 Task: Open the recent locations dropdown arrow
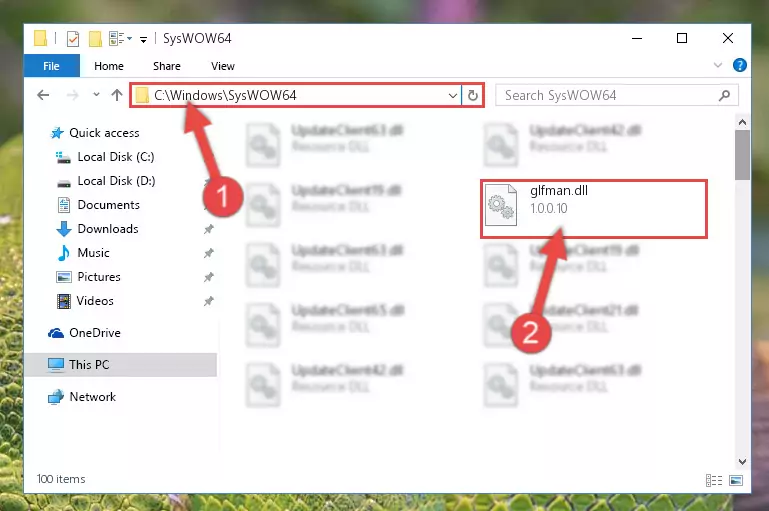click(96, 94)
